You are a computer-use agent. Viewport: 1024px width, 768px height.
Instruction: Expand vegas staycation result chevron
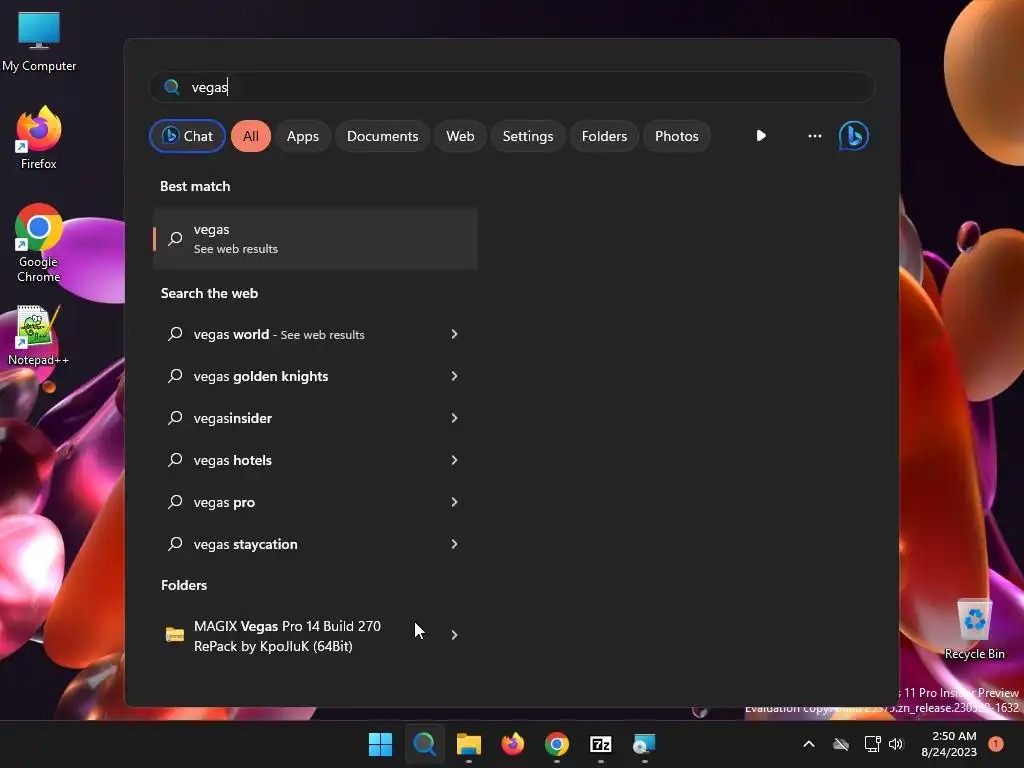pos(455,544)
